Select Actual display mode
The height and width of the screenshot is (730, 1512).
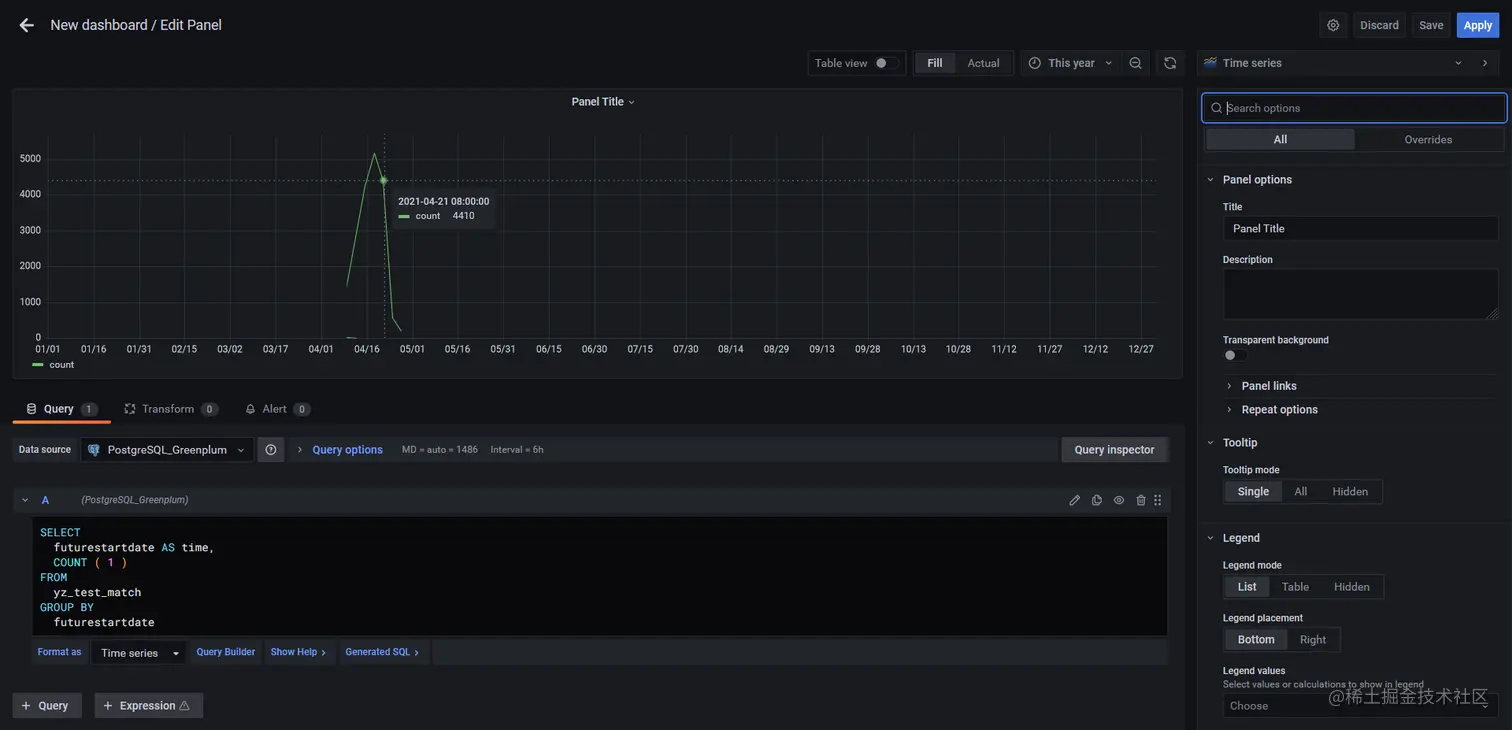[983, 63]
